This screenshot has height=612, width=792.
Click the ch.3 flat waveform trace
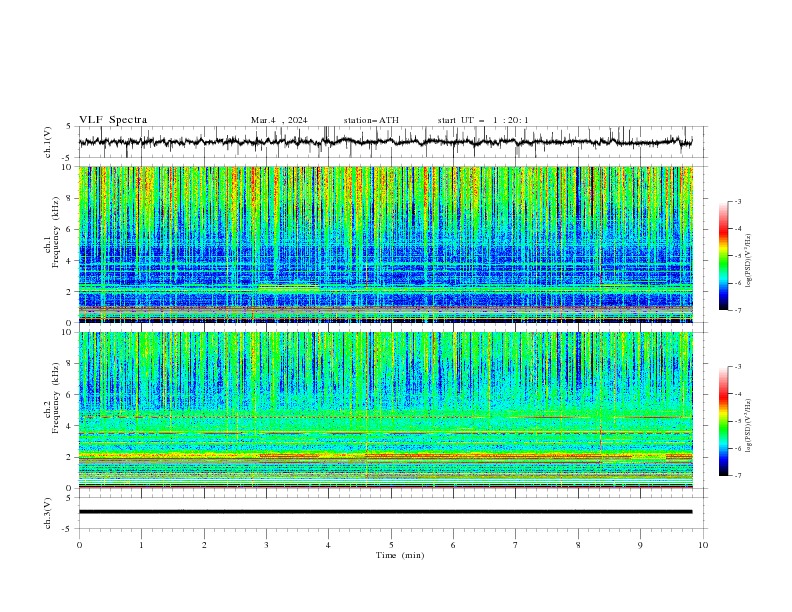tap(385, 512)
